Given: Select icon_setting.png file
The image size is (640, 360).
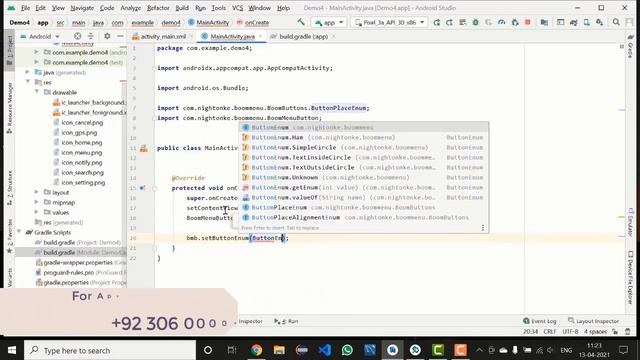Looking at the screenshot, I should [83, 182].
